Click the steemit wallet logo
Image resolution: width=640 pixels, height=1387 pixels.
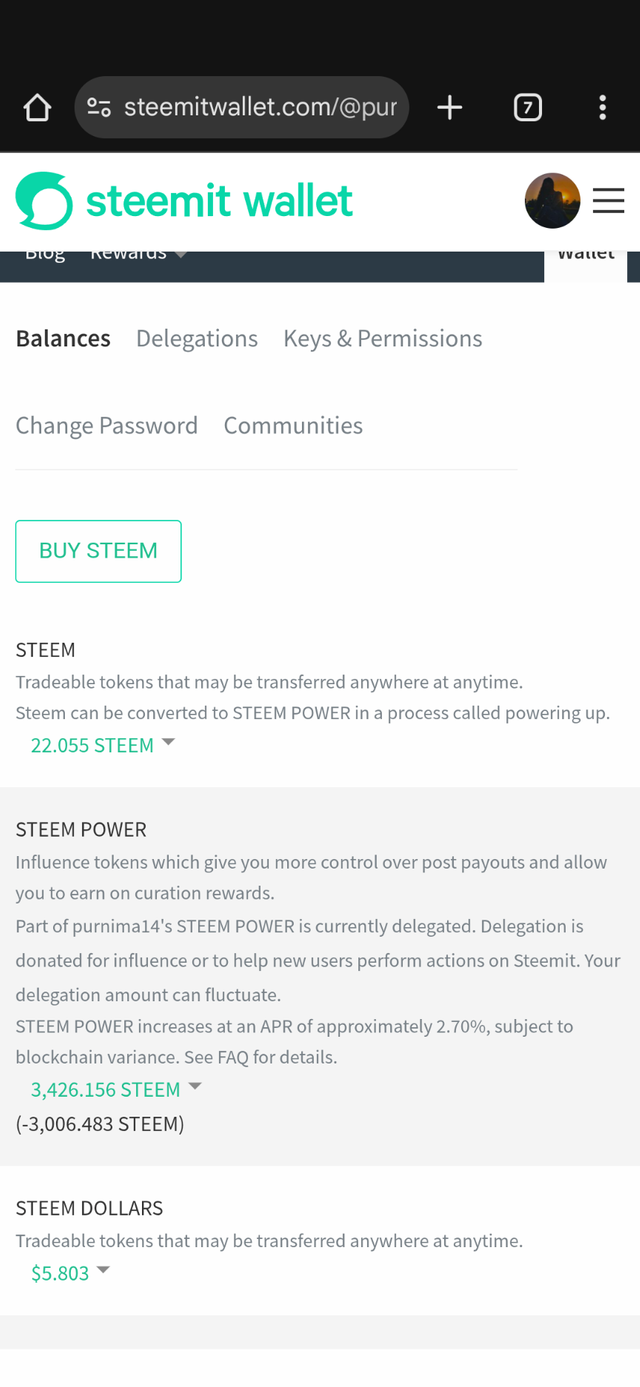coord(184,201)
